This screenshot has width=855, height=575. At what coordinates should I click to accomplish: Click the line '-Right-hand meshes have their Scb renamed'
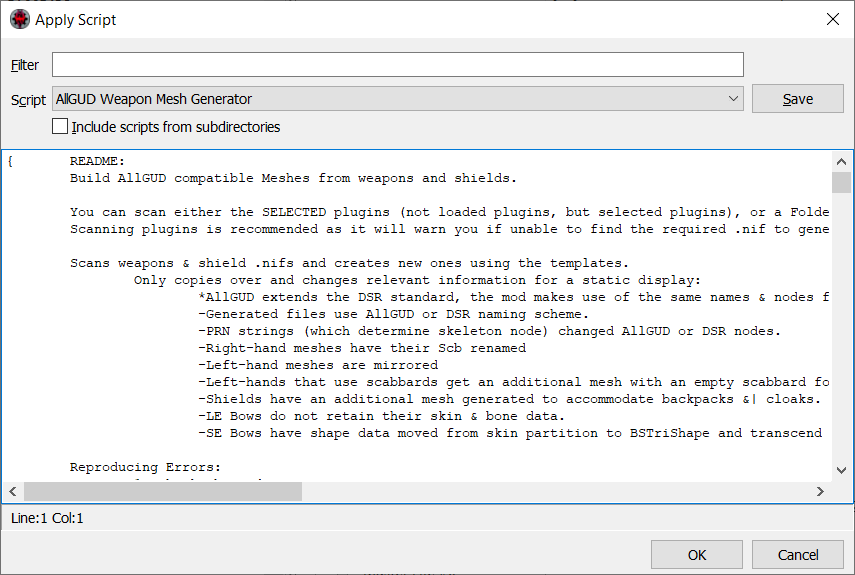pos(362,348)
